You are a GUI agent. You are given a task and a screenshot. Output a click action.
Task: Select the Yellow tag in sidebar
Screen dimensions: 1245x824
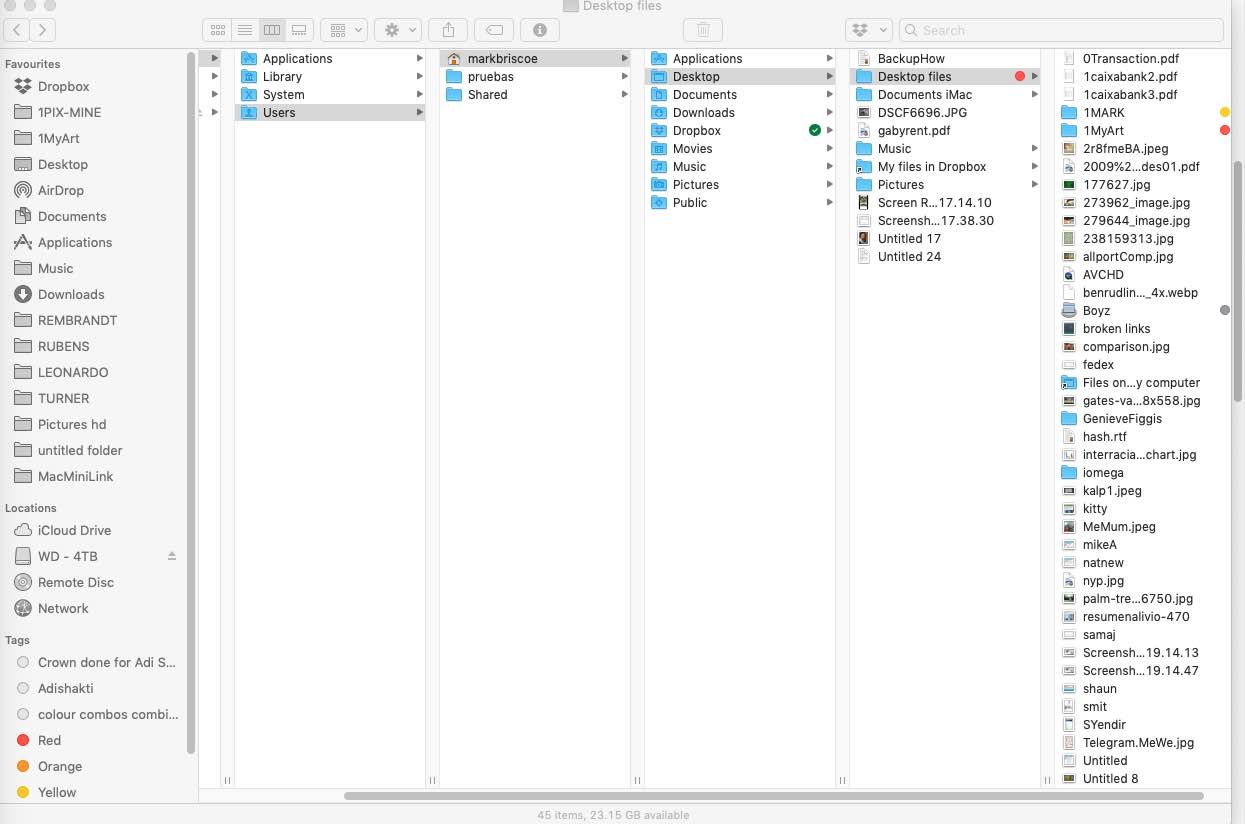56,792
